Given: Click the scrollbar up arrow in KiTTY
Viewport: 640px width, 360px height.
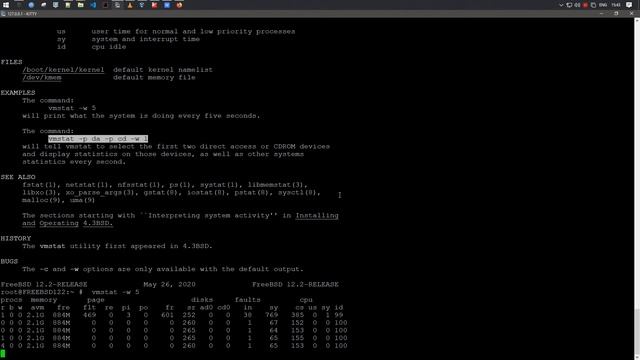Looking at the screenshot, I should pyautogui.click(x=637, y=21).
